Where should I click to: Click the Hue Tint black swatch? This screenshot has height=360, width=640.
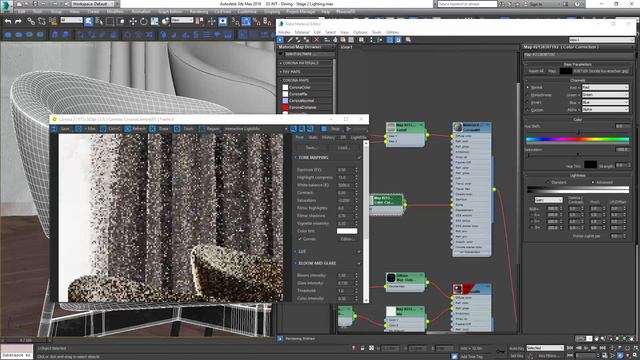pyautogui.click(x=590, y=165)
